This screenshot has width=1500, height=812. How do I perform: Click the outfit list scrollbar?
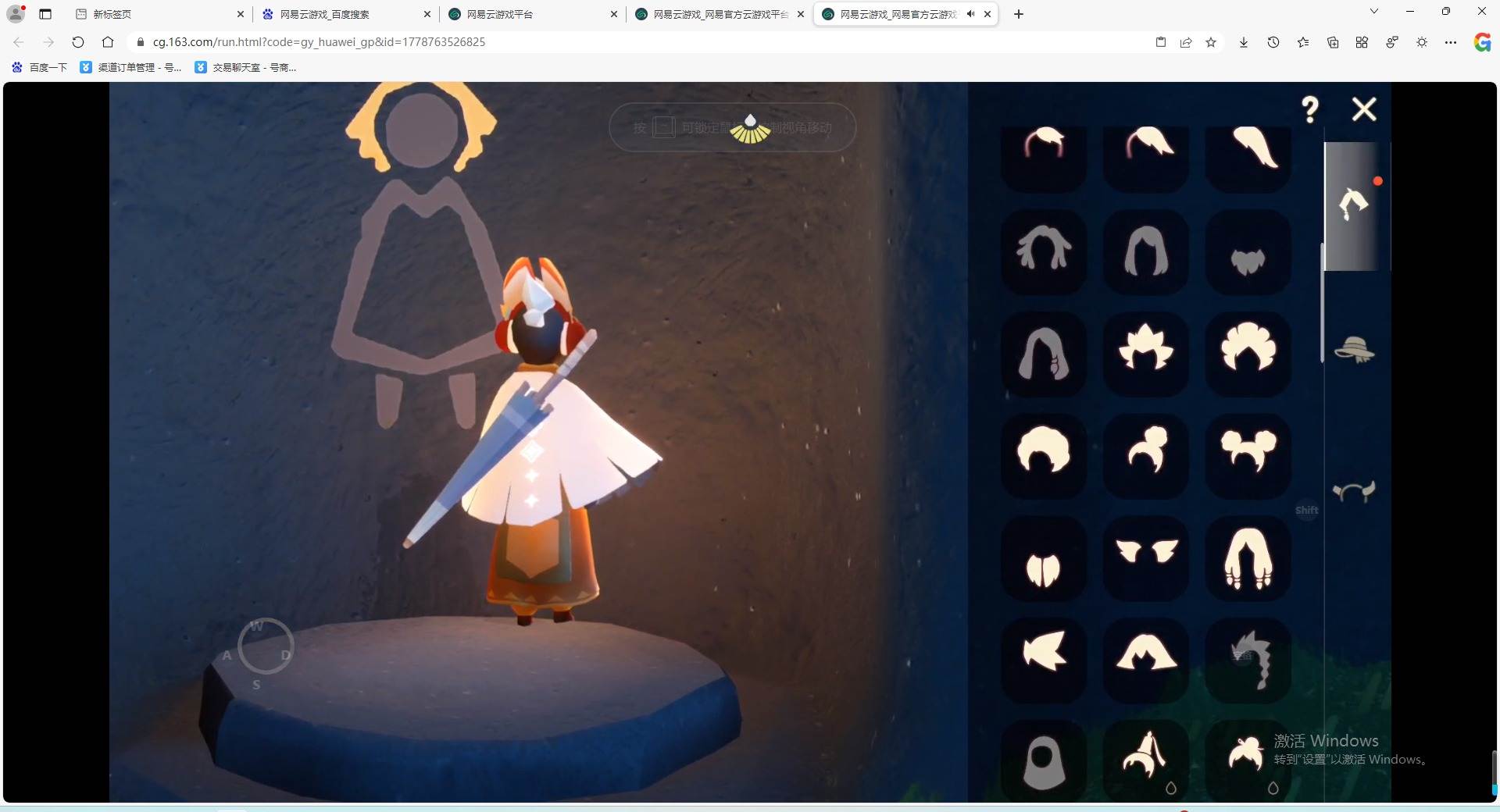click(x=1322, y=303)
